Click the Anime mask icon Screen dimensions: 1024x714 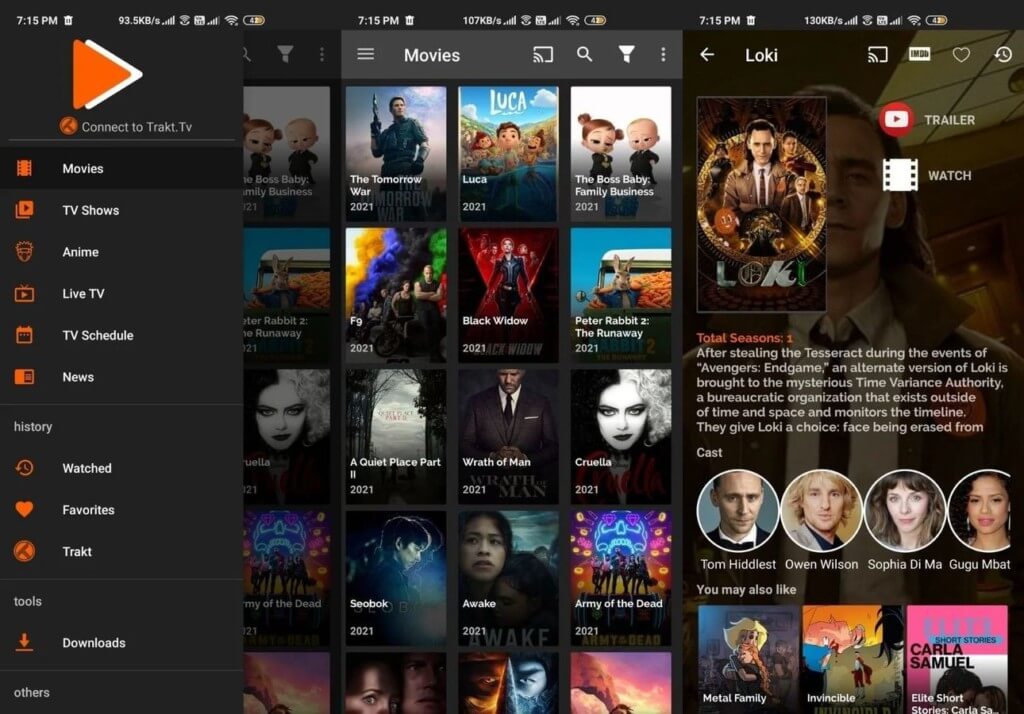[x=24, y=252]
